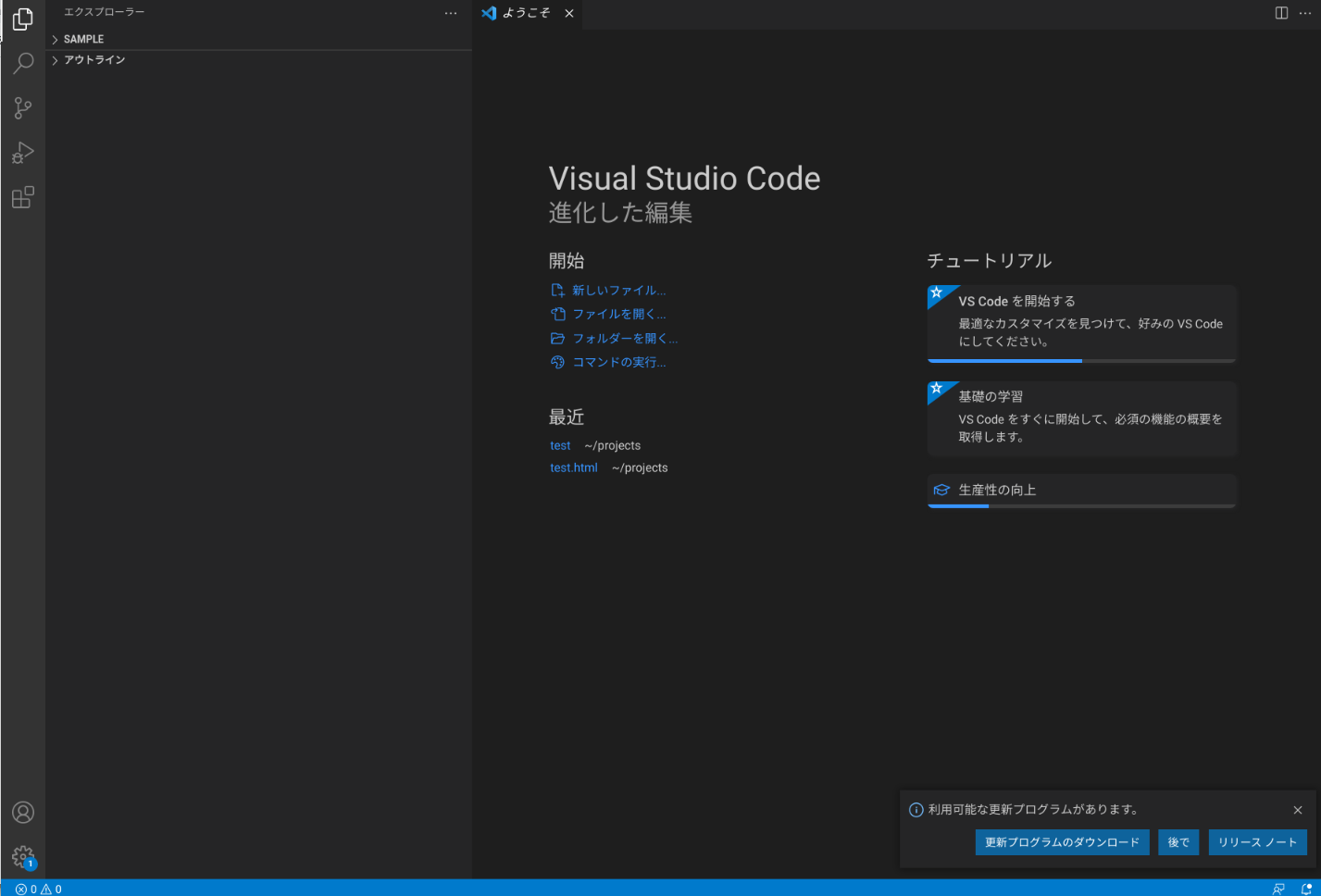The image size is (1321, 896).
Task: Click the graduation cap icon for 生産性の向上
Action: [x=941, y=490]
